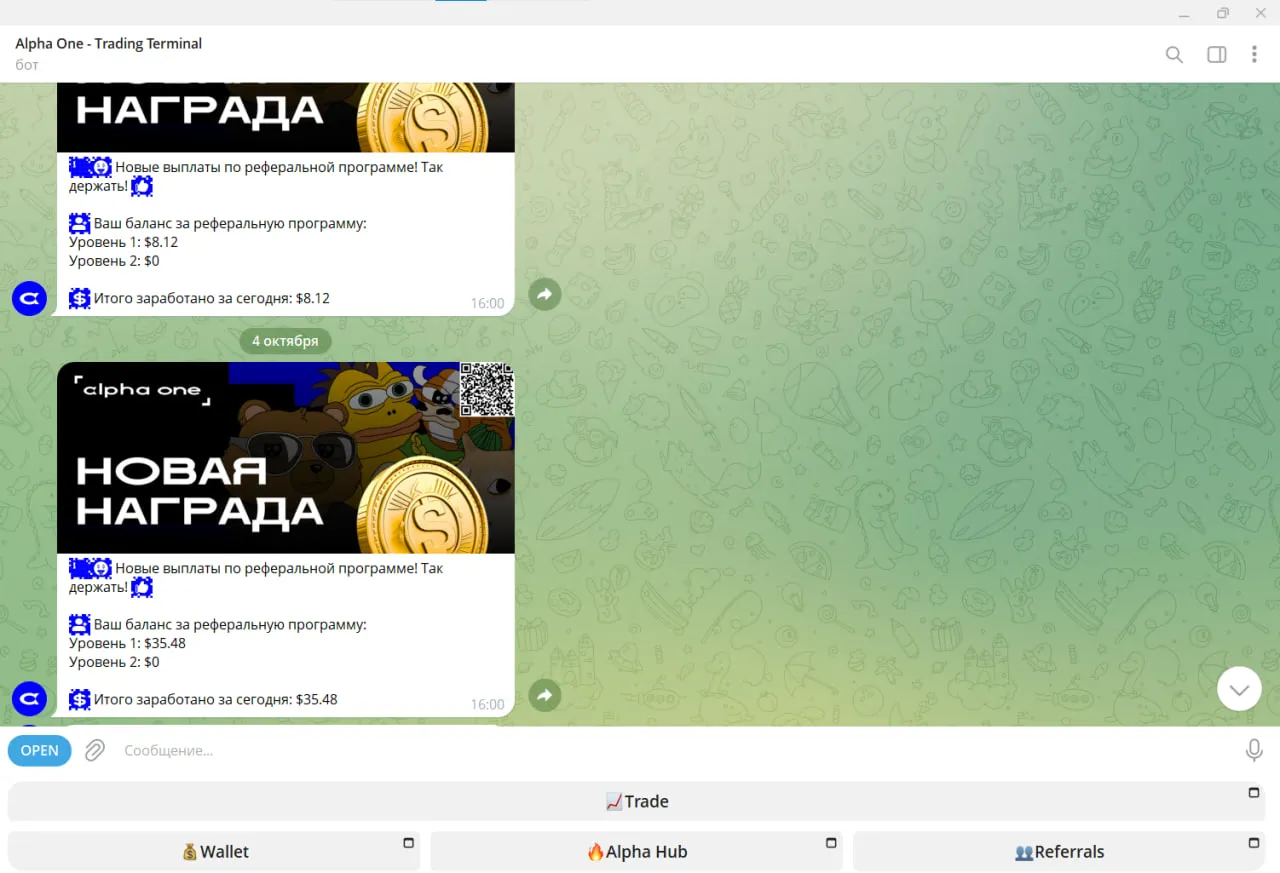
Task: Click the bot avatar beside the $8.12 message
Action: 29,298
